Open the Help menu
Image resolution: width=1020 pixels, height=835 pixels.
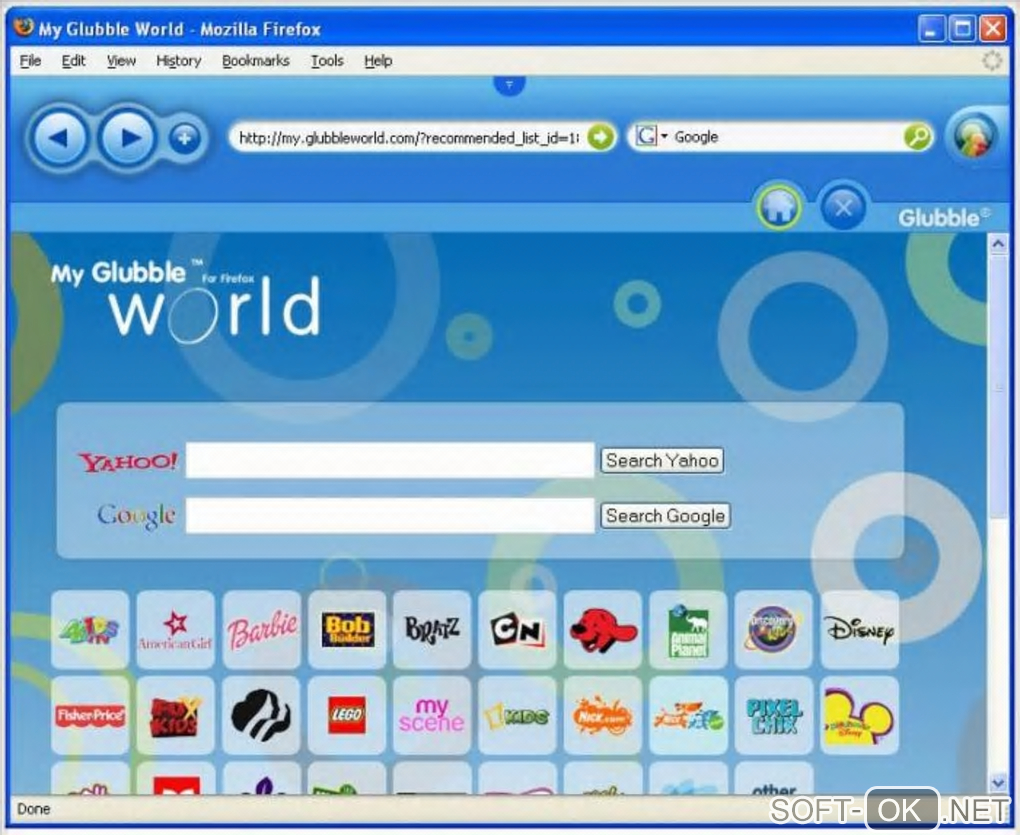point(378,60)
